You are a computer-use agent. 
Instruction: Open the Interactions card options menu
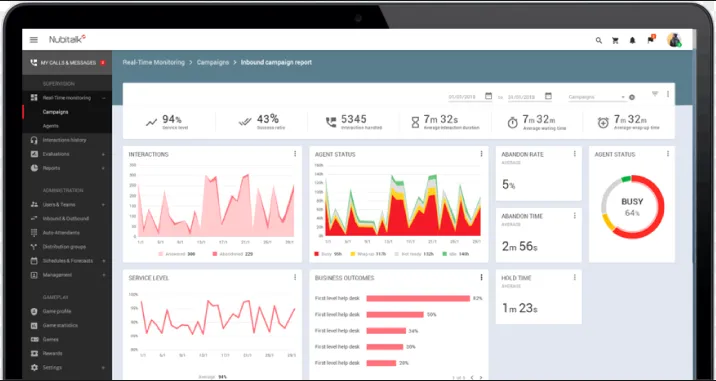295,154
